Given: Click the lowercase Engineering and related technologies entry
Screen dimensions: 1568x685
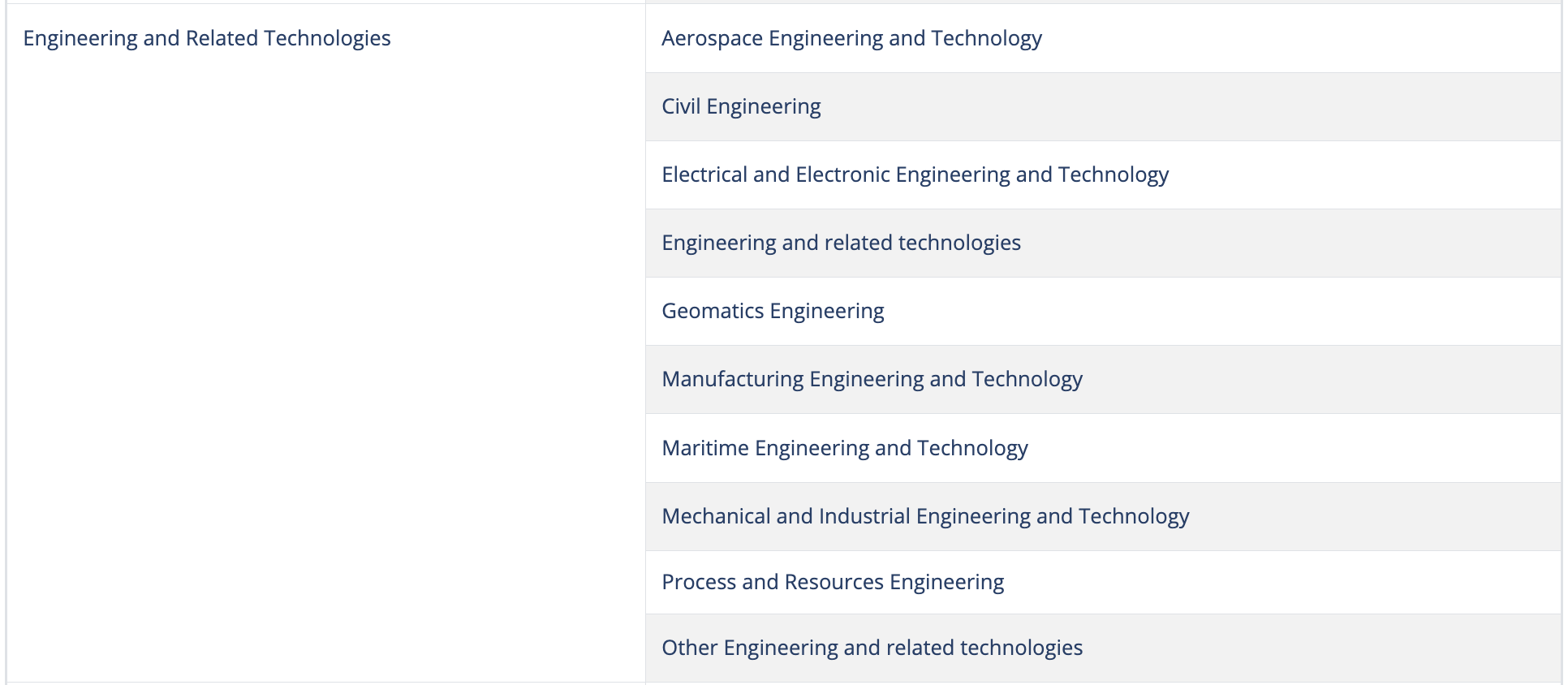Looking at the screenshot, I should [x=841, y=243].
